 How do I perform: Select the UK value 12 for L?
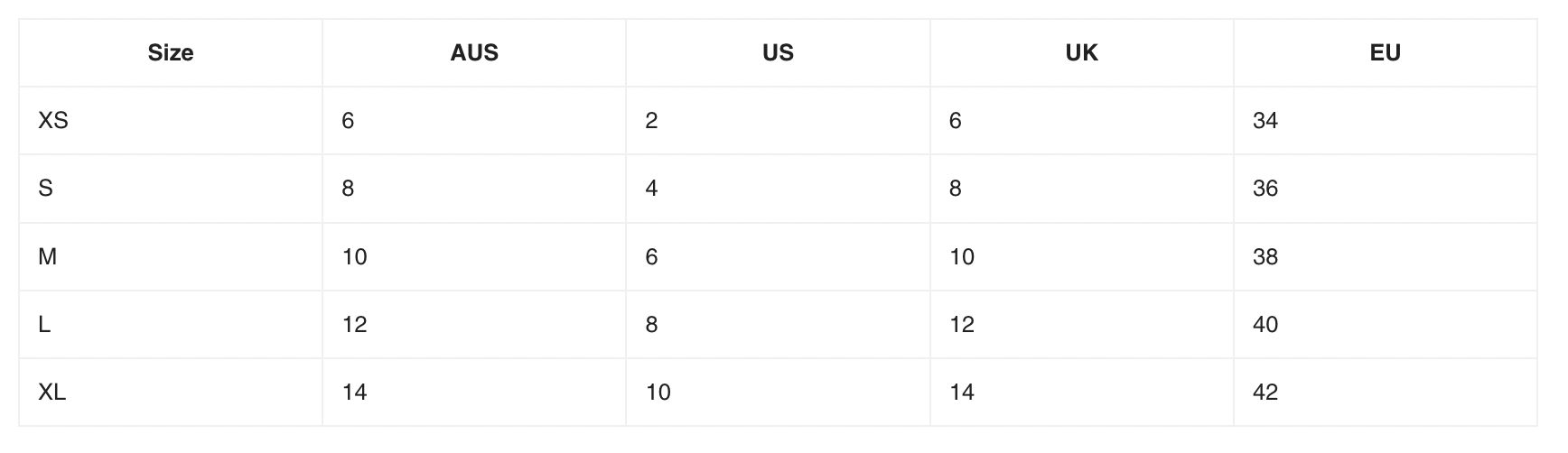[x=962, y=325]
